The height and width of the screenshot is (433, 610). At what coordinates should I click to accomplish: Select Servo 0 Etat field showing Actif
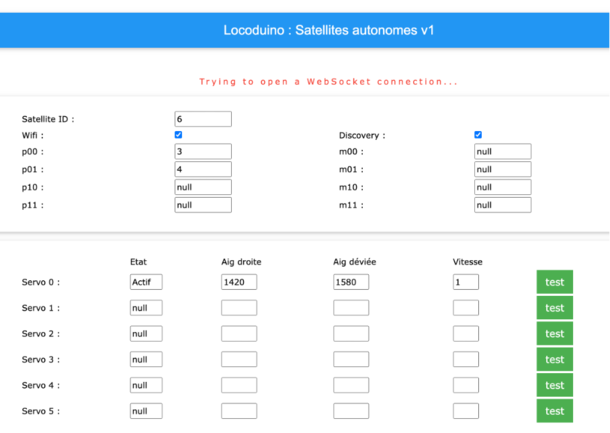[146, 282]
